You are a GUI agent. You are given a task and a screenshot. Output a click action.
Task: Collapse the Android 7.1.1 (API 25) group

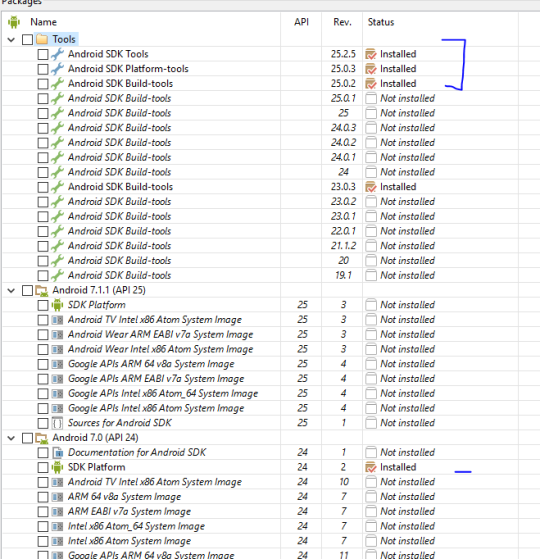coord(11,291)
